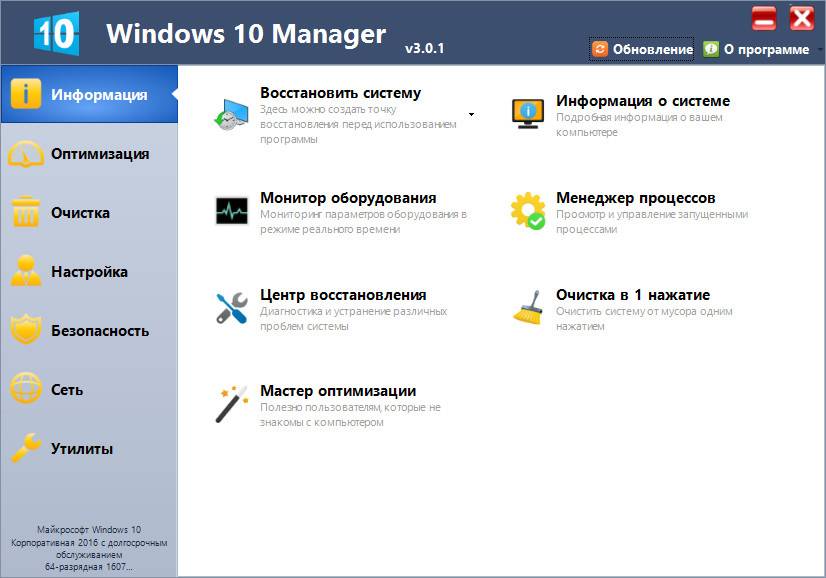Click the orange Обновление refresh icon
This screenshot has width=826, height=578.
(x=599, y=49)
